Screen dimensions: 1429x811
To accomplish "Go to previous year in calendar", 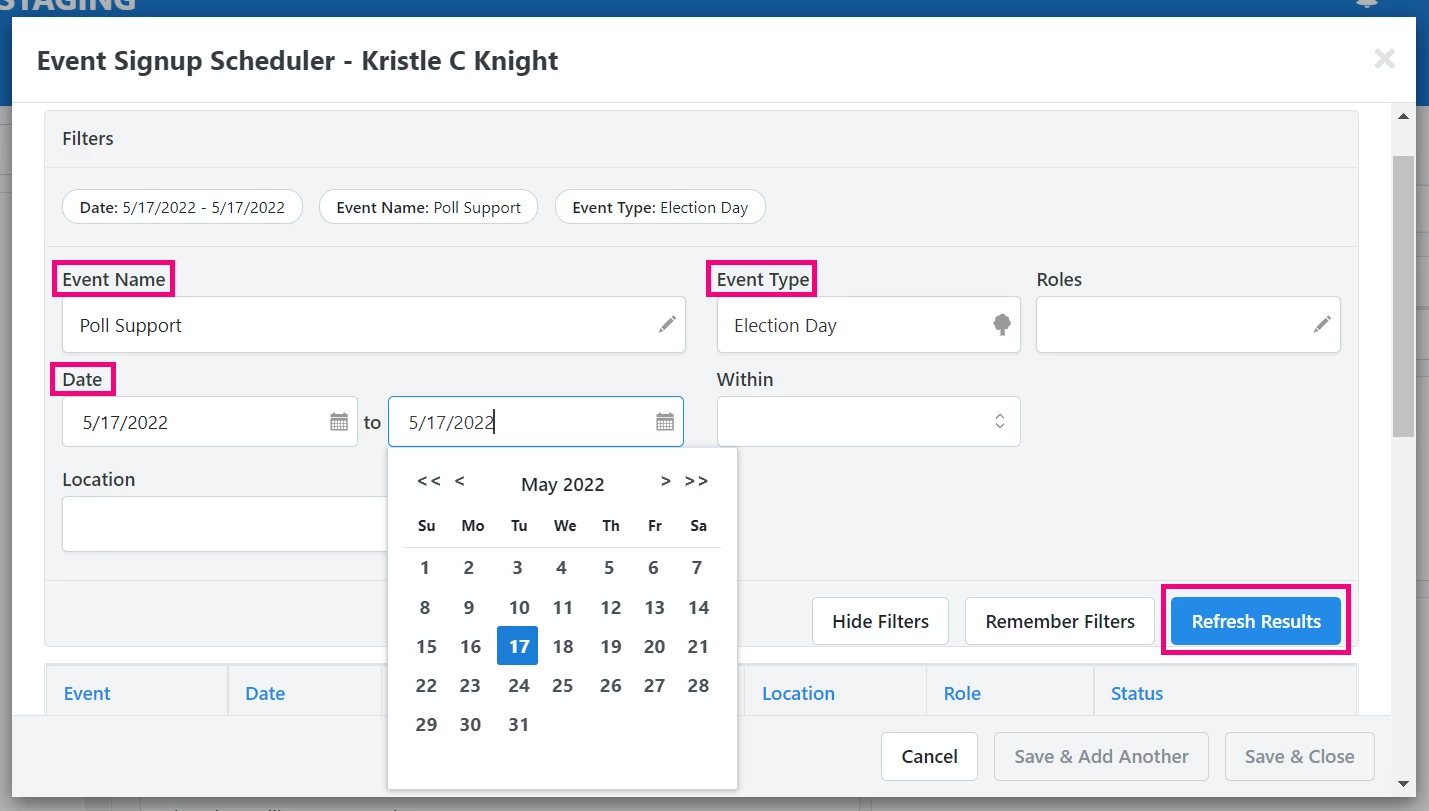I will [429, 481].
